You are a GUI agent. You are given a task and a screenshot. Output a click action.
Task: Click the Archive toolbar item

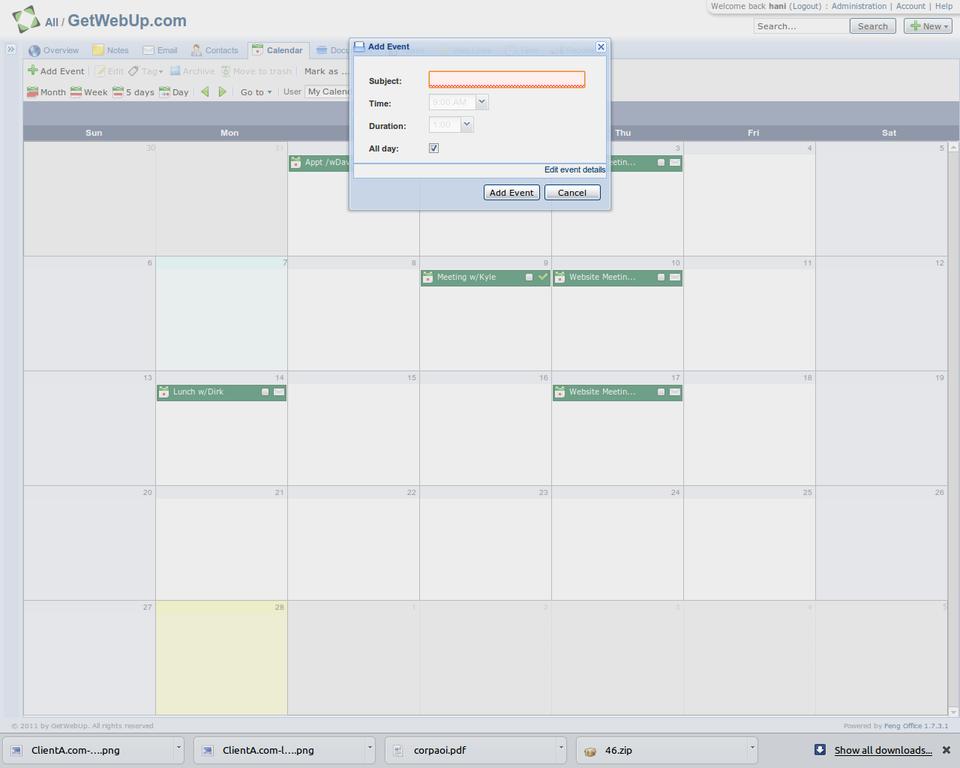(x=192, y=71)
